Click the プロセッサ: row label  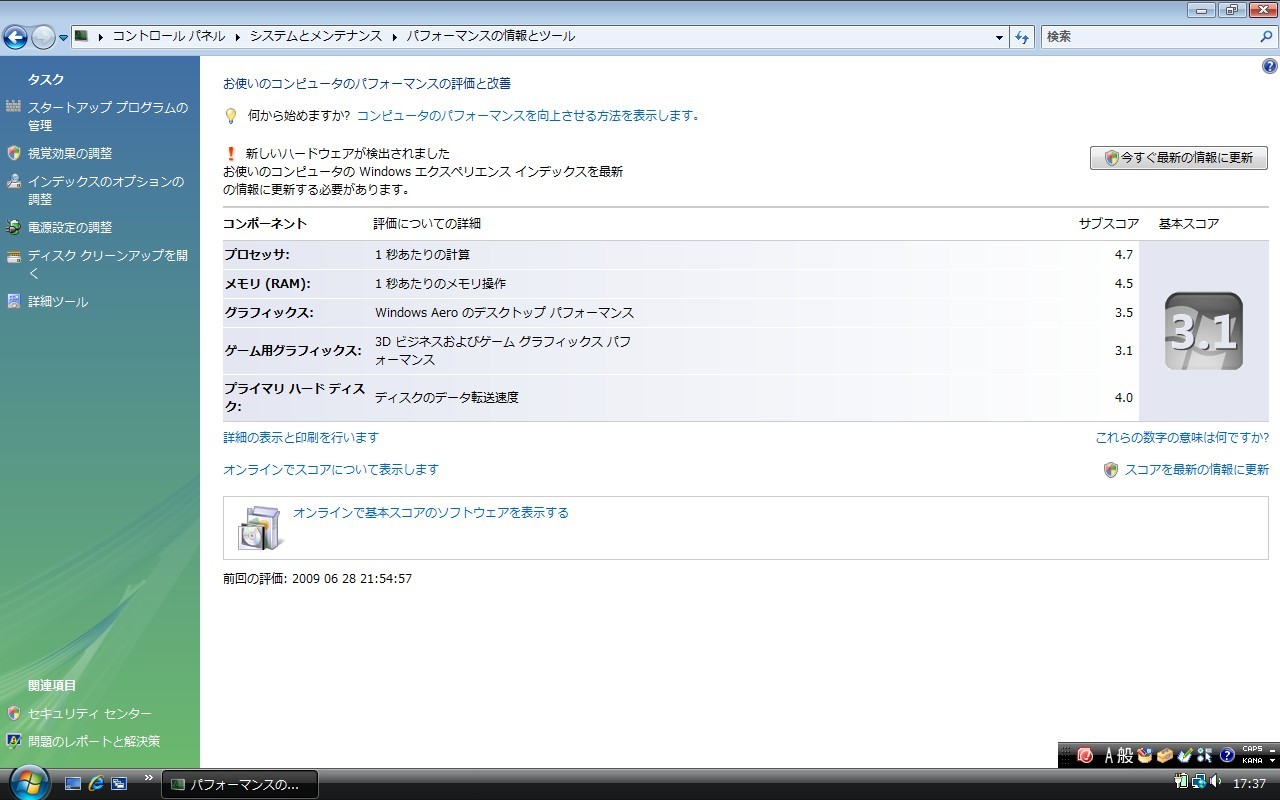tap(257, 255)
